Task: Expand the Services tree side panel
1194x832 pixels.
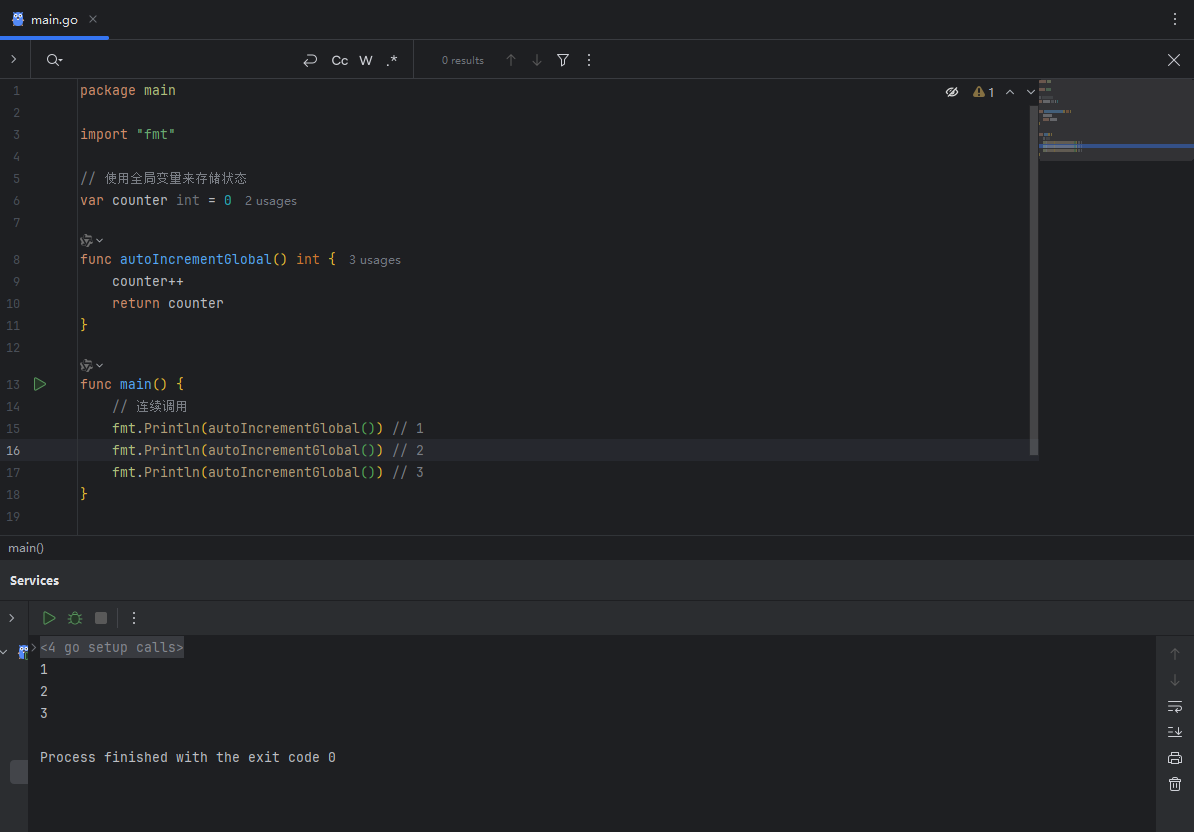Action: click(x=11, y=618)
